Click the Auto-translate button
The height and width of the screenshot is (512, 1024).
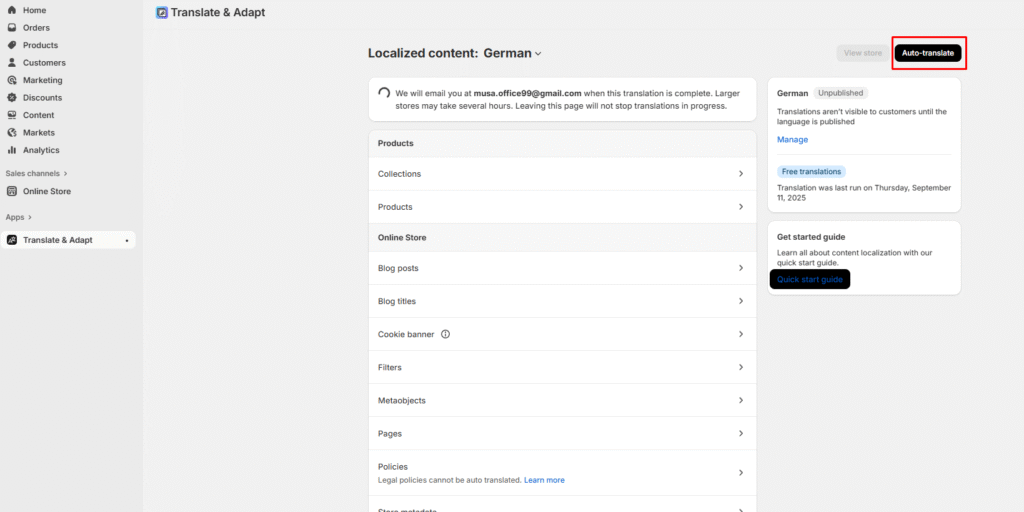click(927, 54)
